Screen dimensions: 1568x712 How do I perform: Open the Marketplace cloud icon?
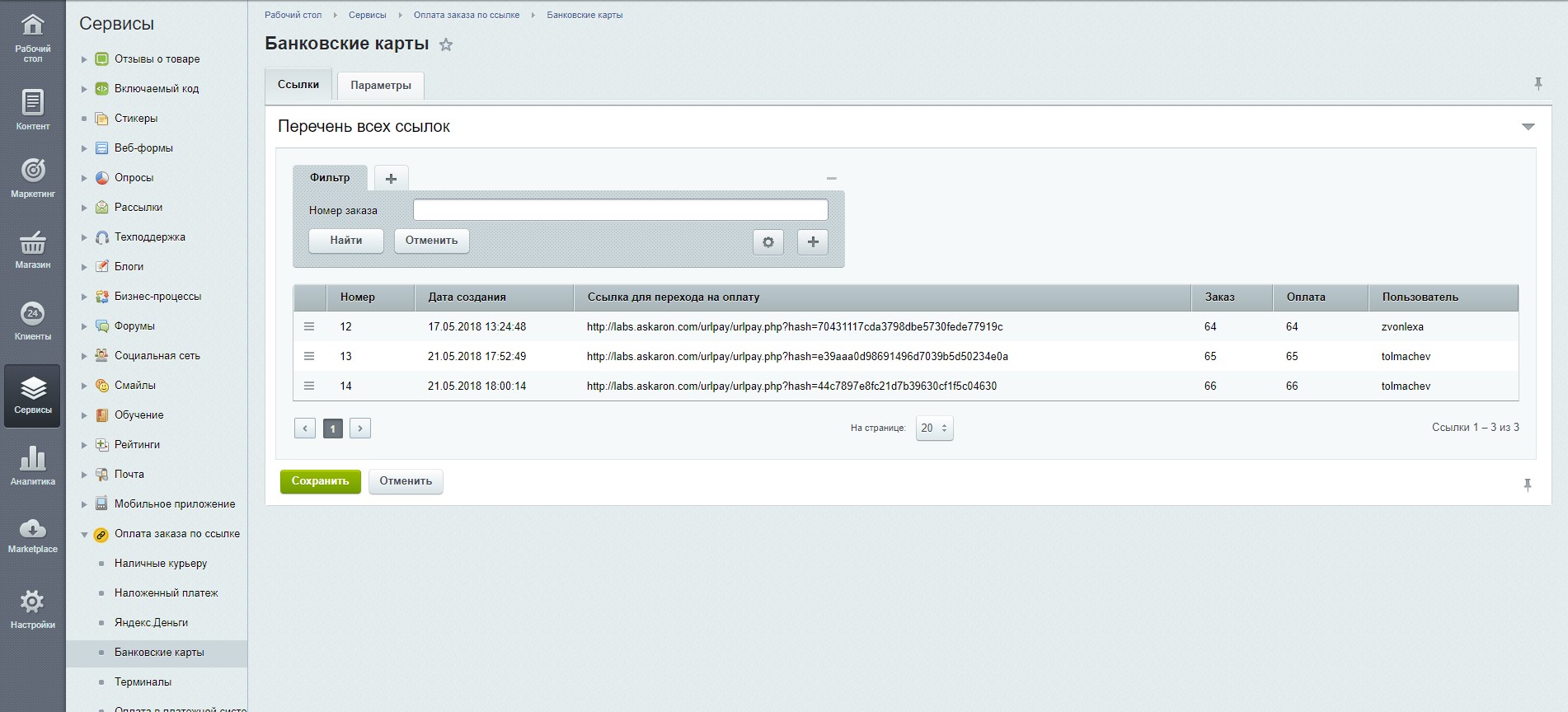pos(32,535)
